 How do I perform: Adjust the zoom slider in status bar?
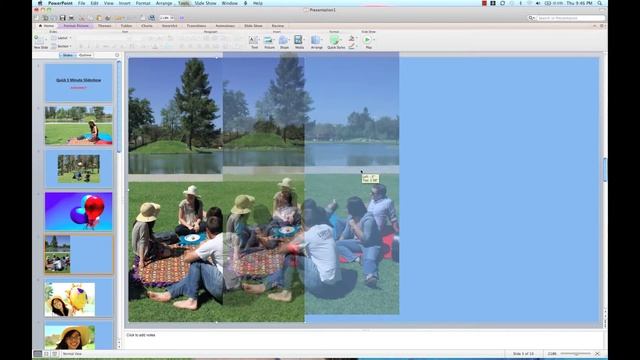point(576,354)
